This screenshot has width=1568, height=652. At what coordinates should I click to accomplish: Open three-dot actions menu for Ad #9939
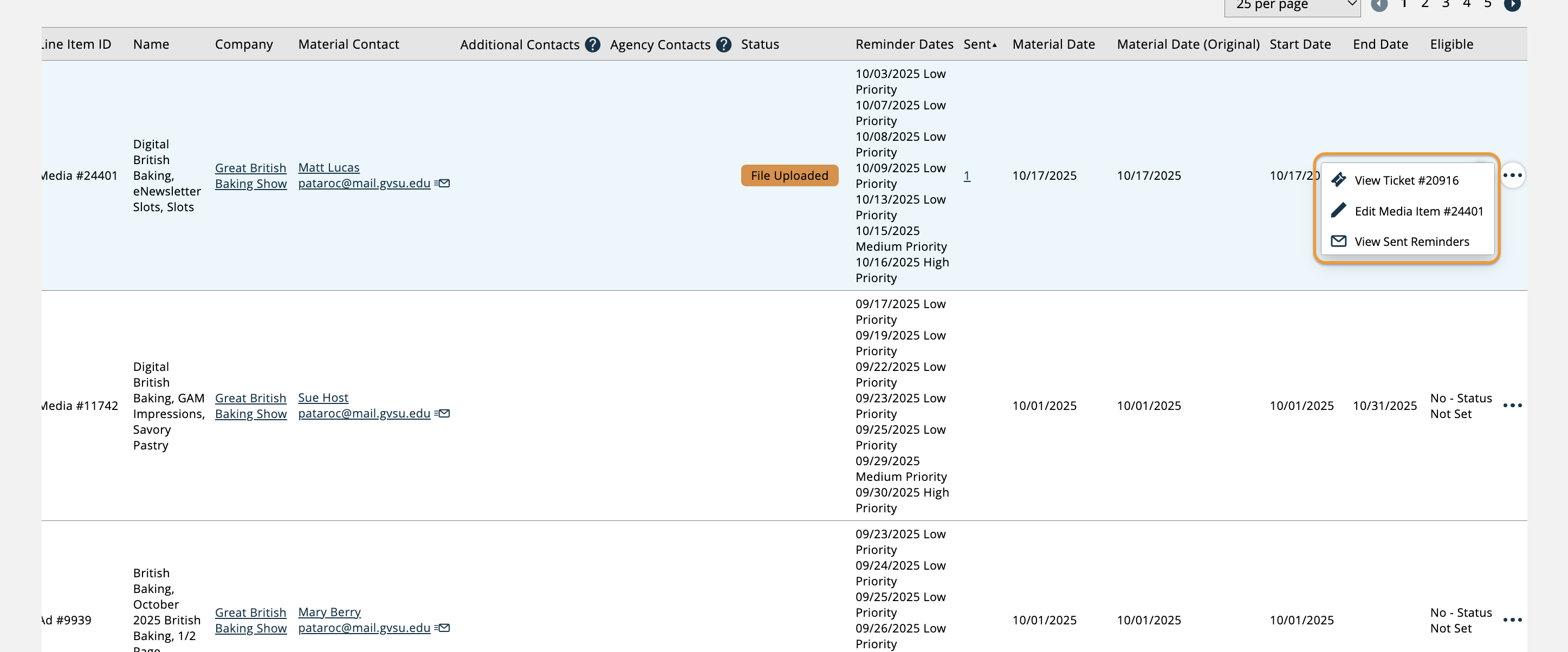[x=1512, y=620]
